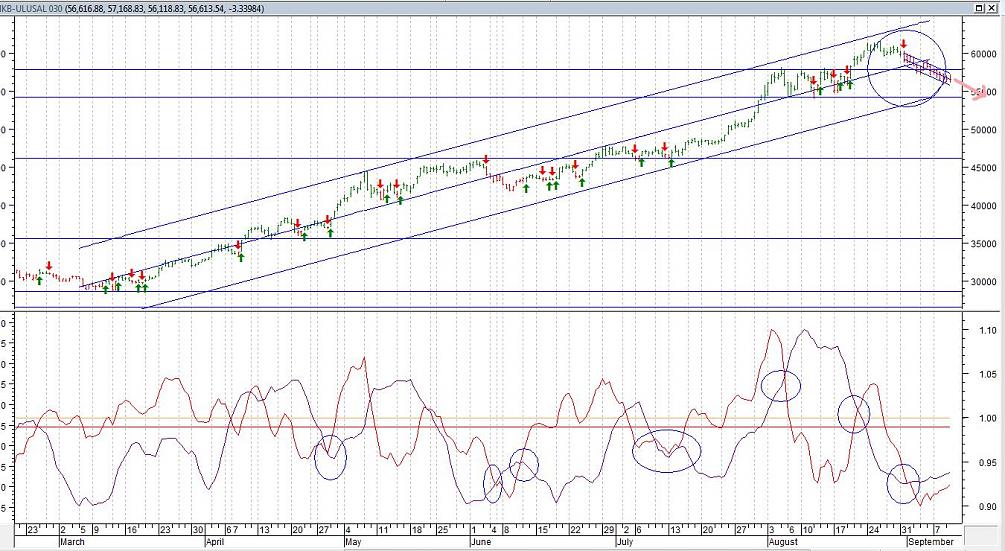The image size is (1005, 551).
Task: Select the oscillator circle at late April crossover
Action: click(330, 458)
